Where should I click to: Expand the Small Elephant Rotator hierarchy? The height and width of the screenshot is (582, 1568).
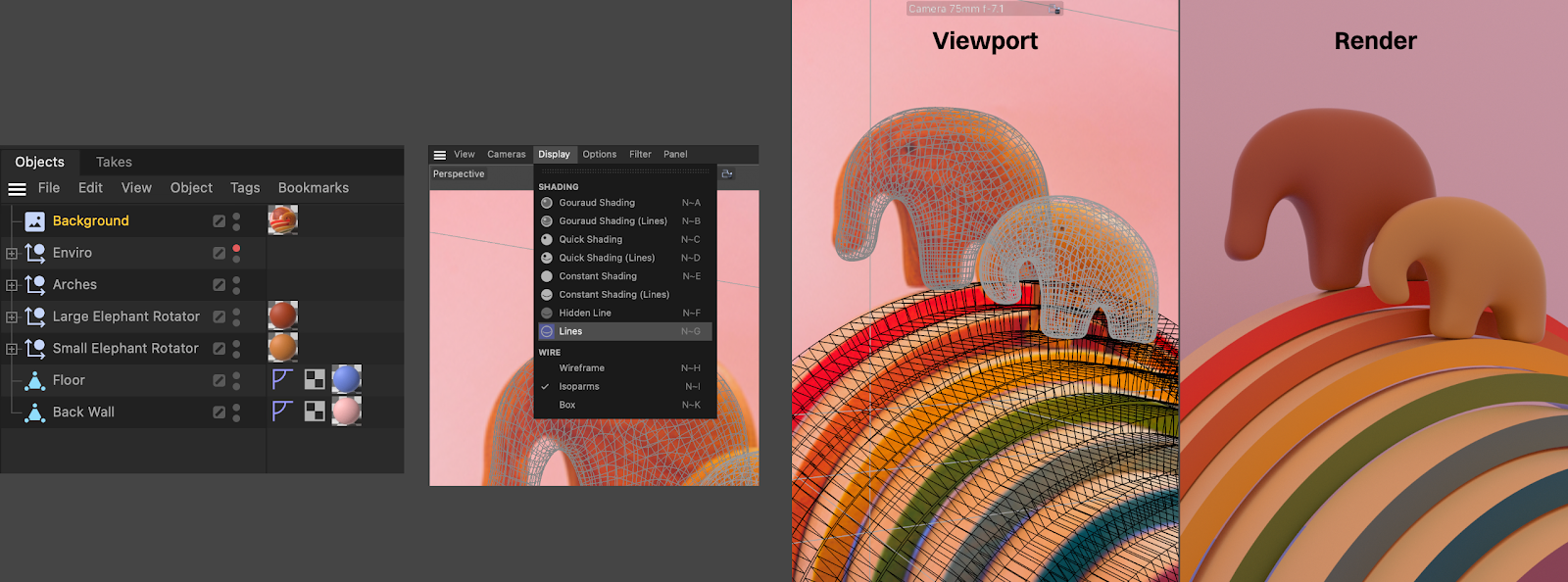12,349
